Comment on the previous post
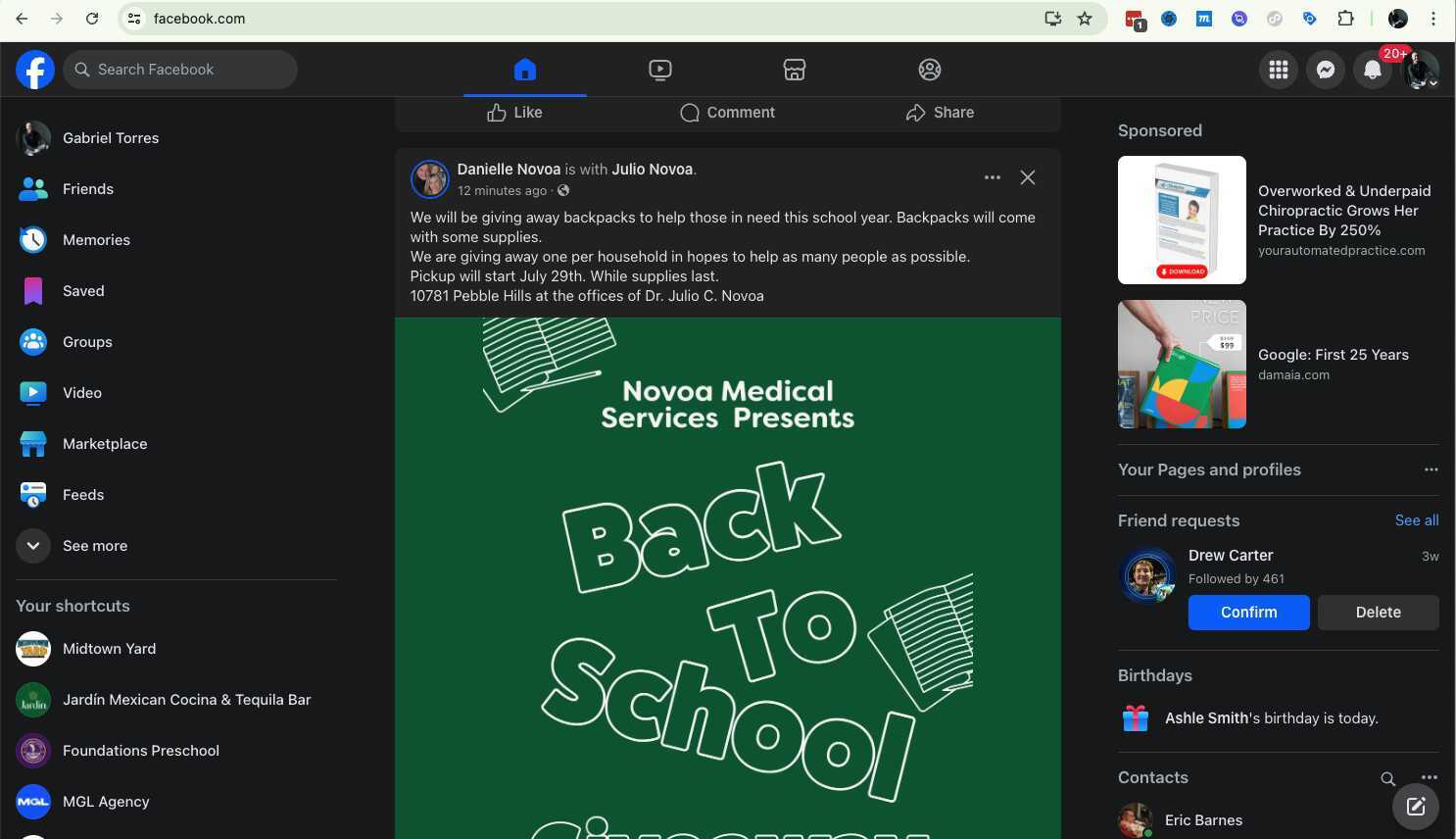This screenshot has height=839, width=1456. tap(727, 113)
